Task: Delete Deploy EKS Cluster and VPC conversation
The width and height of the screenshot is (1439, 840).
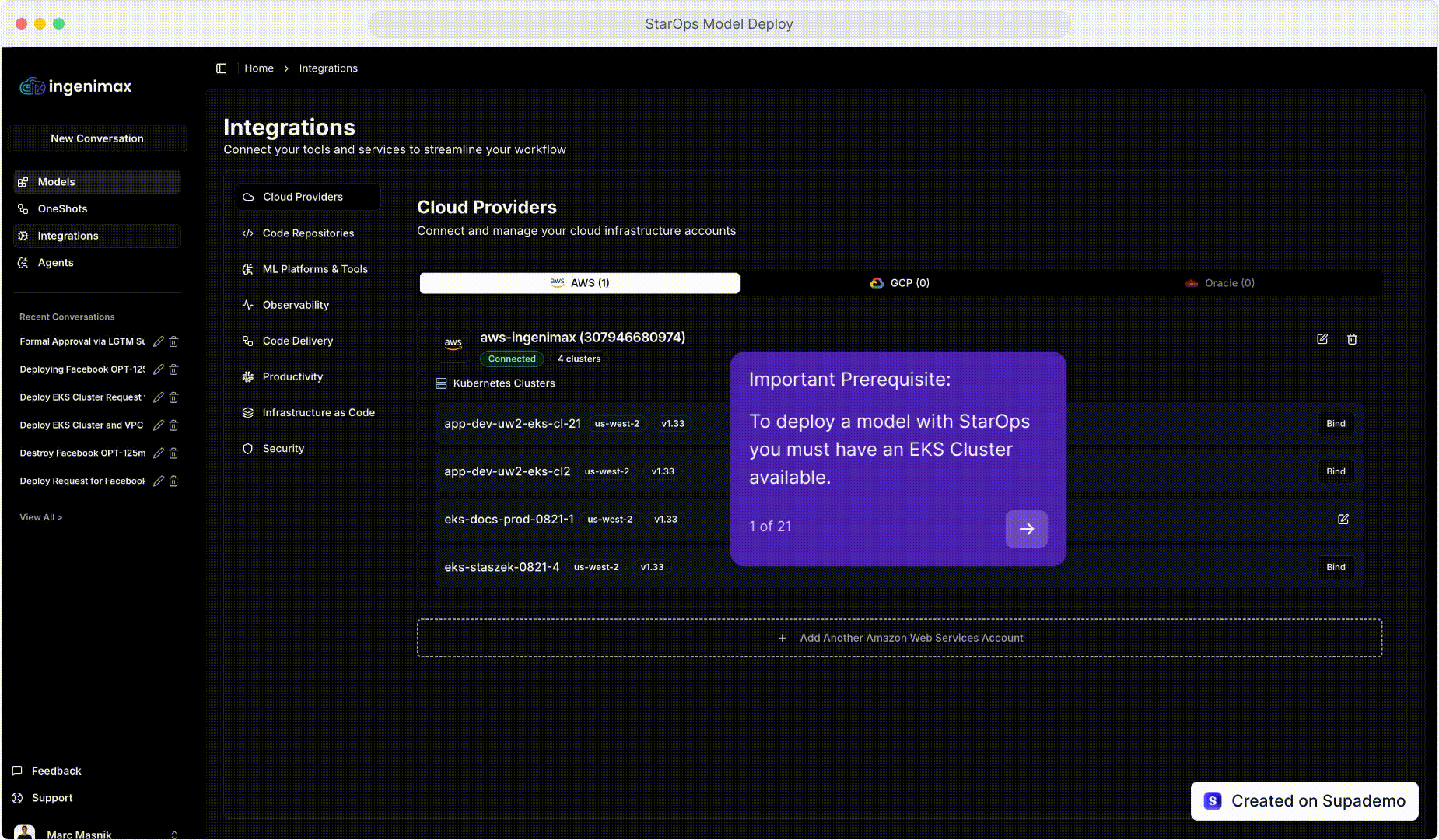Action: (x=173, y=425)
